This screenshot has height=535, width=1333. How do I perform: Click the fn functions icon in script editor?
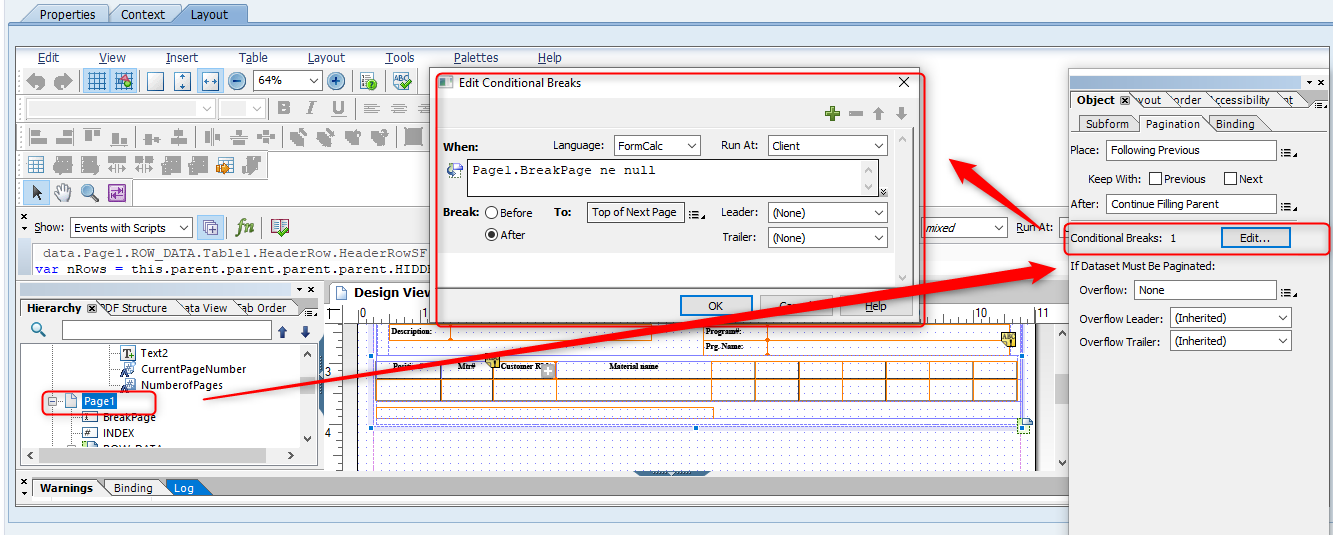pyautogui.click(x=244, y=227)
